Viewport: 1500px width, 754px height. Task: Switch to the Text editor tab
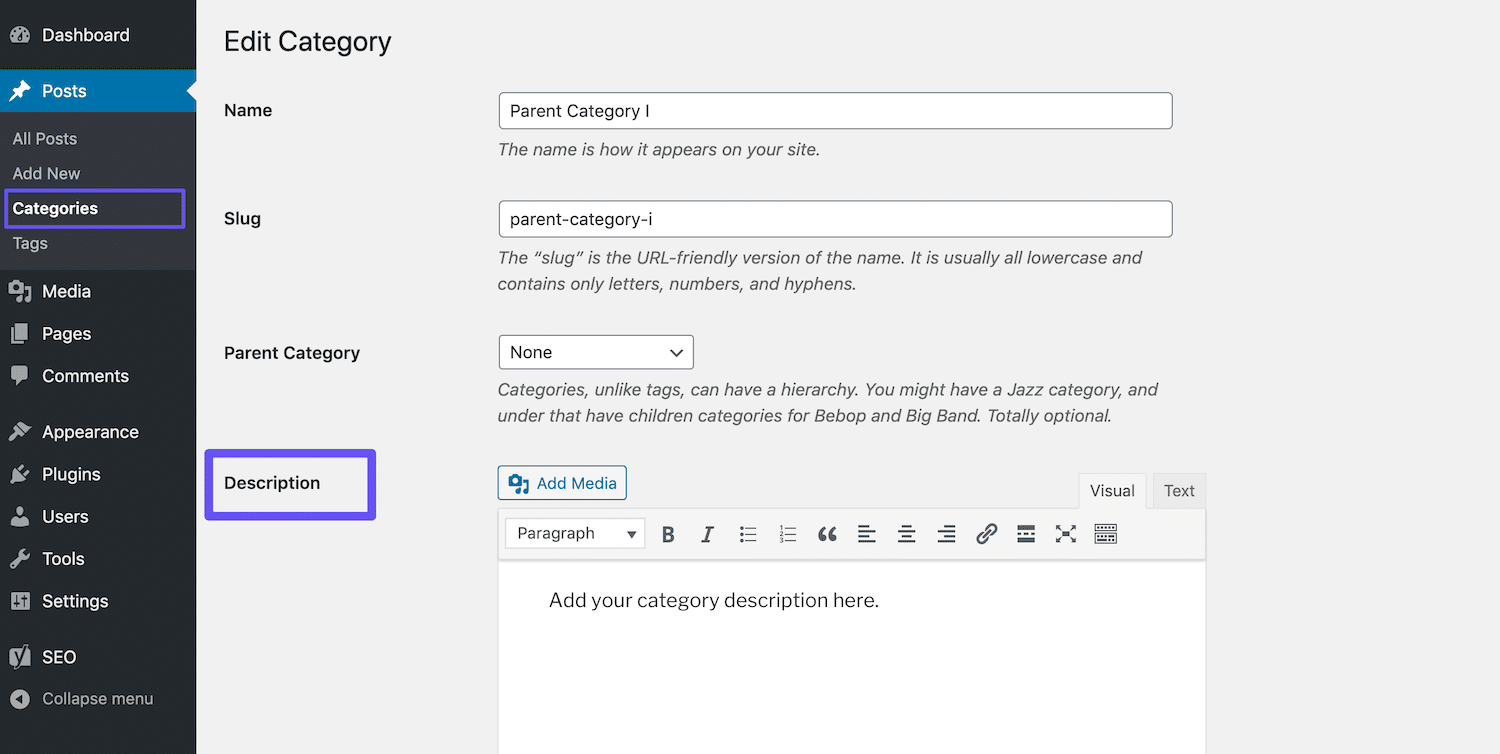tap(1179, 491)
